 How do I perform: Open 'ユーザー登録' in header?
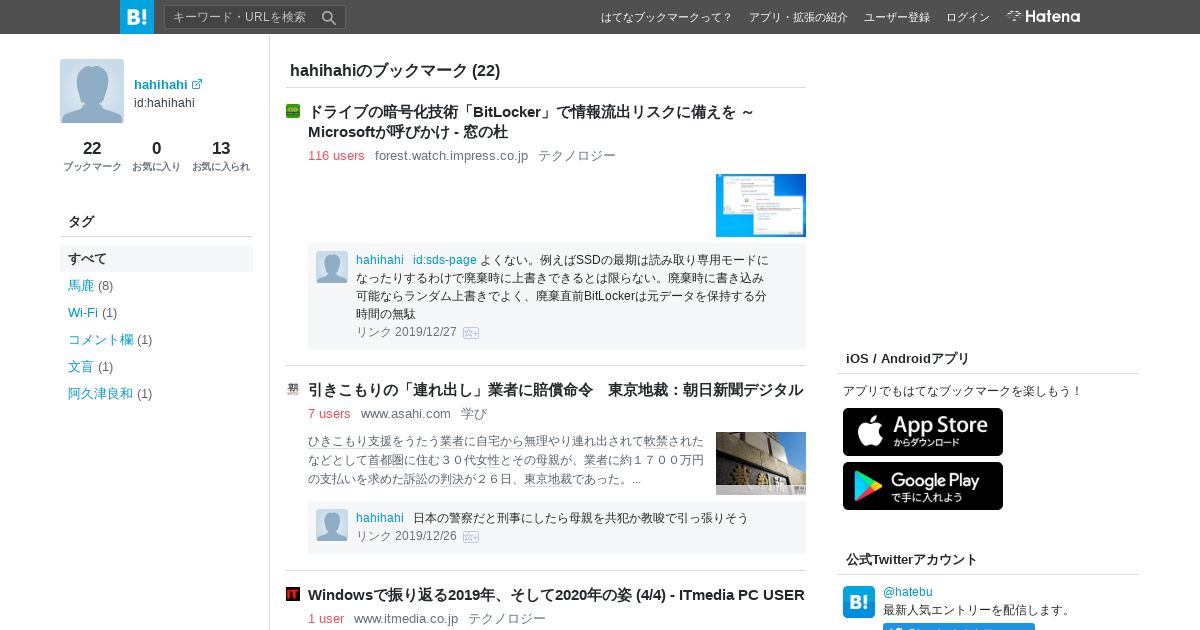[x=897, y=17]
